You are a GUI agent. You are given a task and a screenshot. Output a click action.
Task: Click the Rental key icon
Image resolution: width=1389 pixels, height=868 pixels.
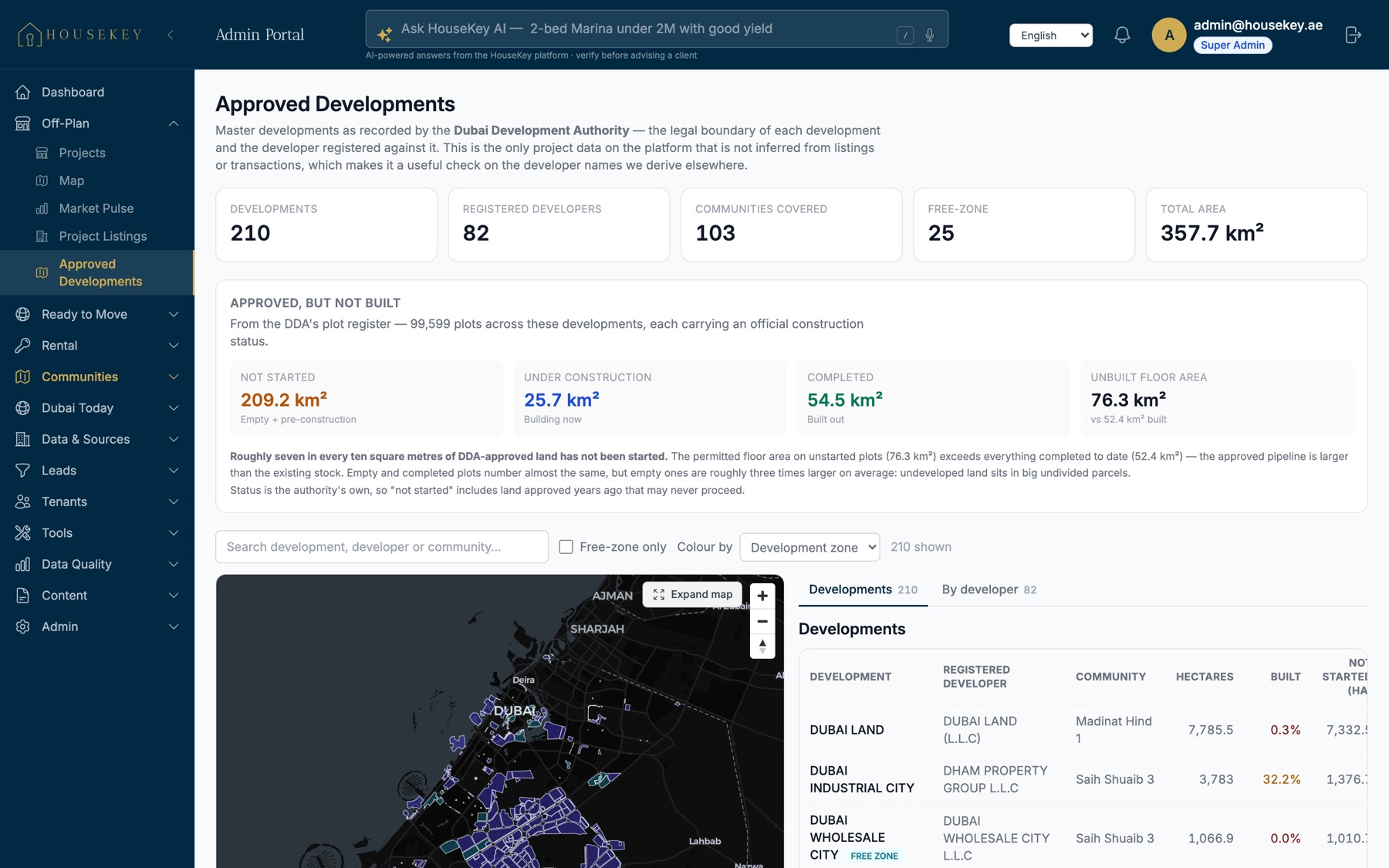coord(23,346)
